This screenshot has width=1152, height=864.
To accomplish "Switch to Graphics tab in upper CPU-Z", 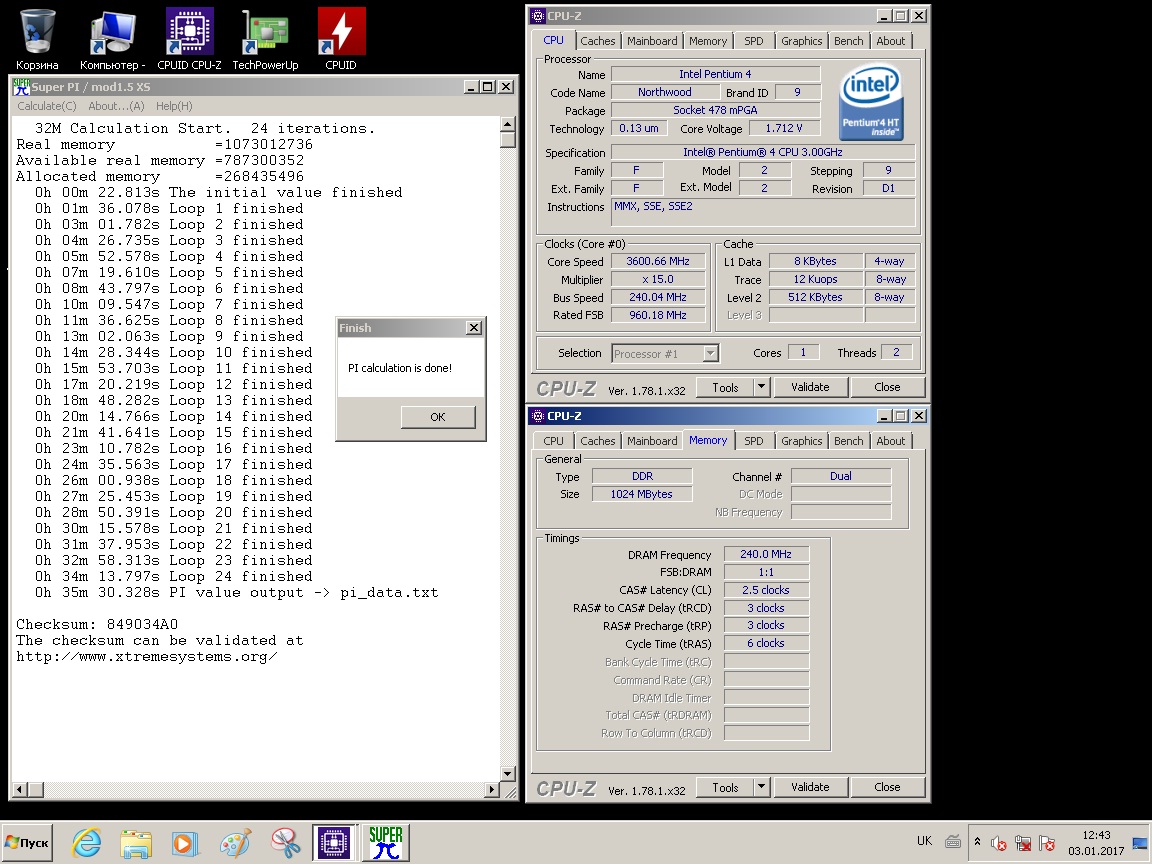I will pyautogui.click(x=801, y=41).
